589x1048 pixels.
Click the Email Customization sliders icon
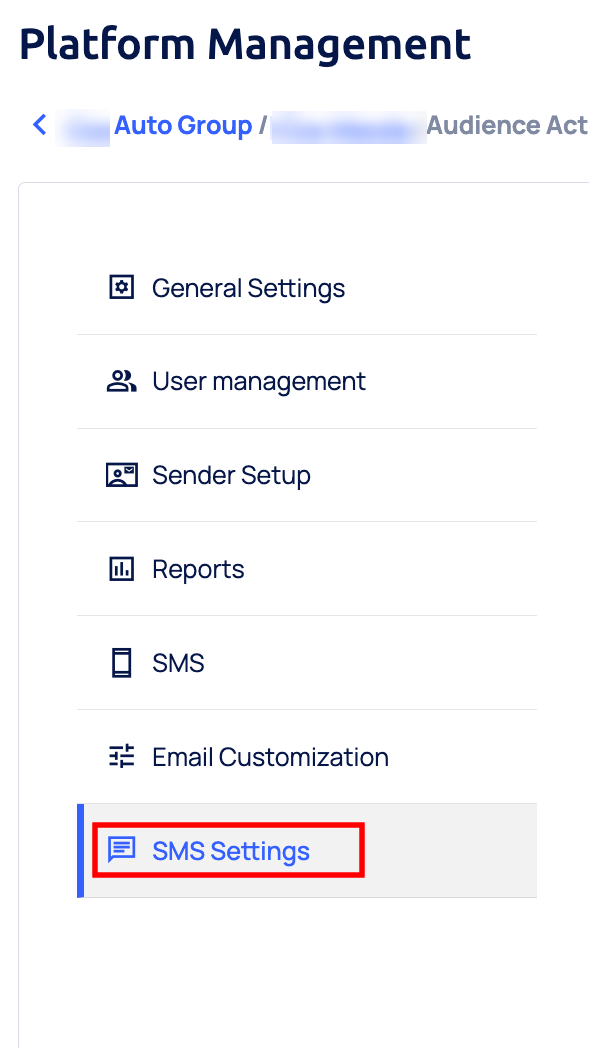click(121, 756)
